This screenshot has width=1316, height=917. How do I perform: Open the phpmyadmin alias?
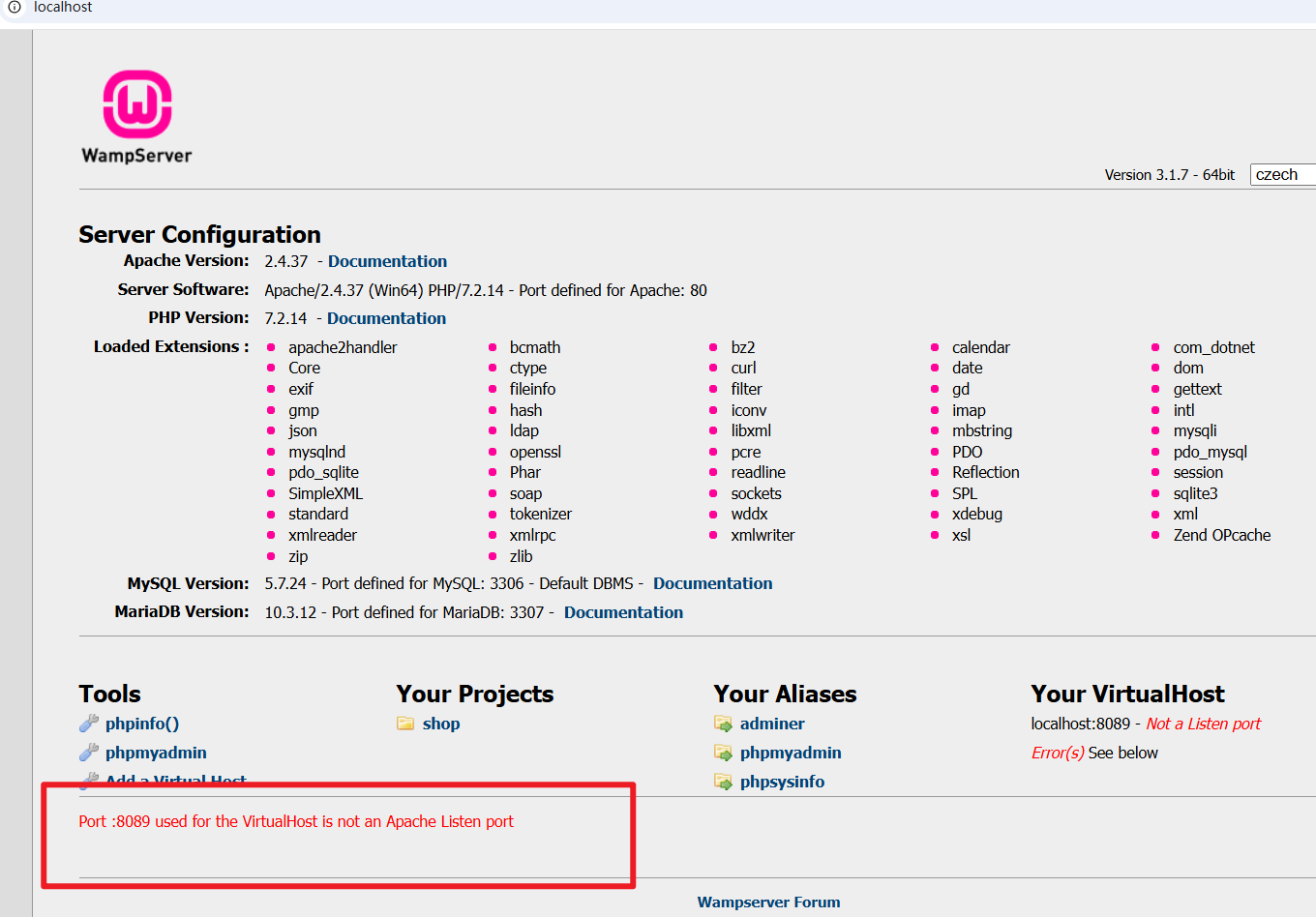pos(791,753)
